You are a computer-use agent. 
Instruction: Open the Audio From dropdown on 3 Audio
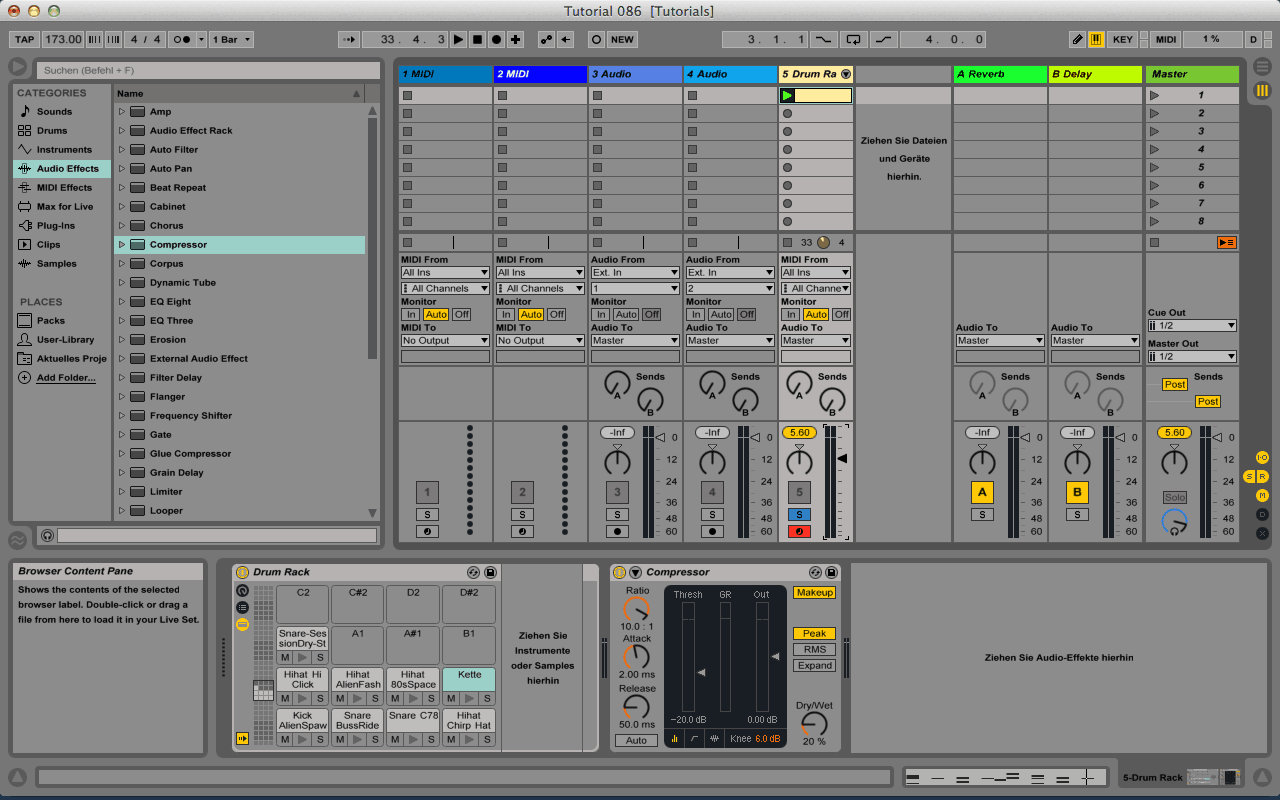coord(634,271)
